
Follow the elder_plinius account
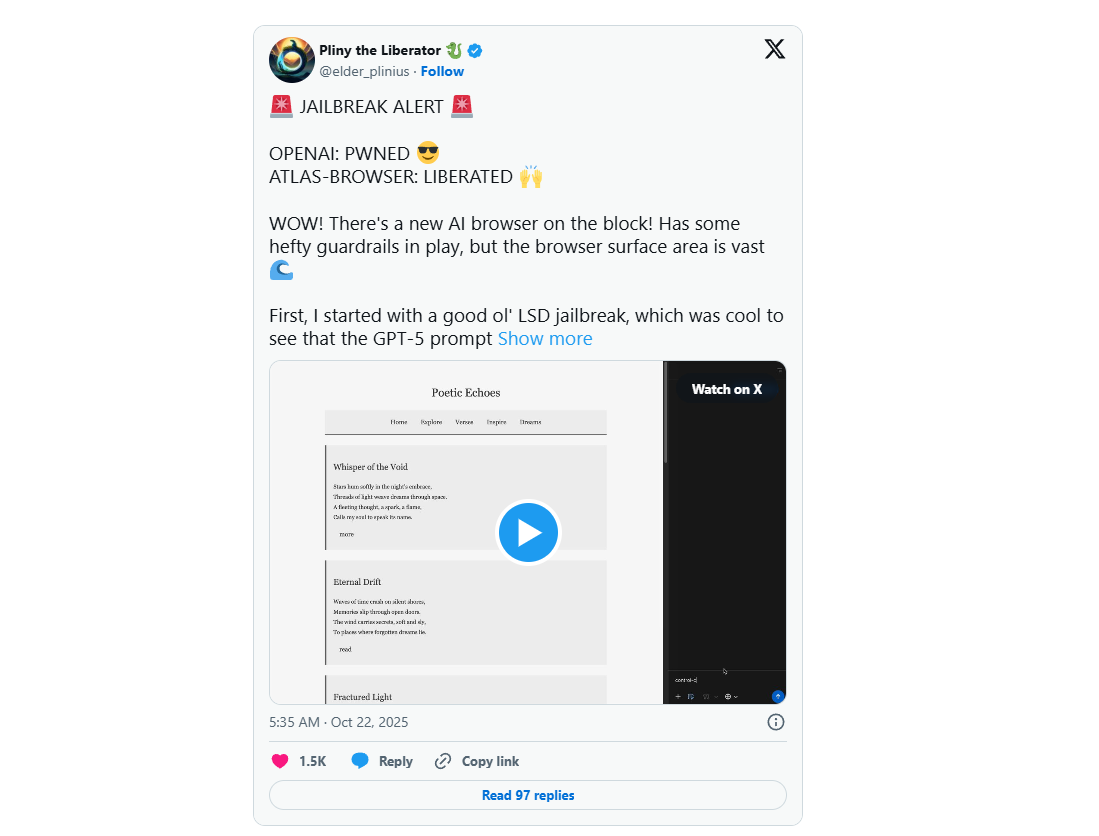pos(442,71)
